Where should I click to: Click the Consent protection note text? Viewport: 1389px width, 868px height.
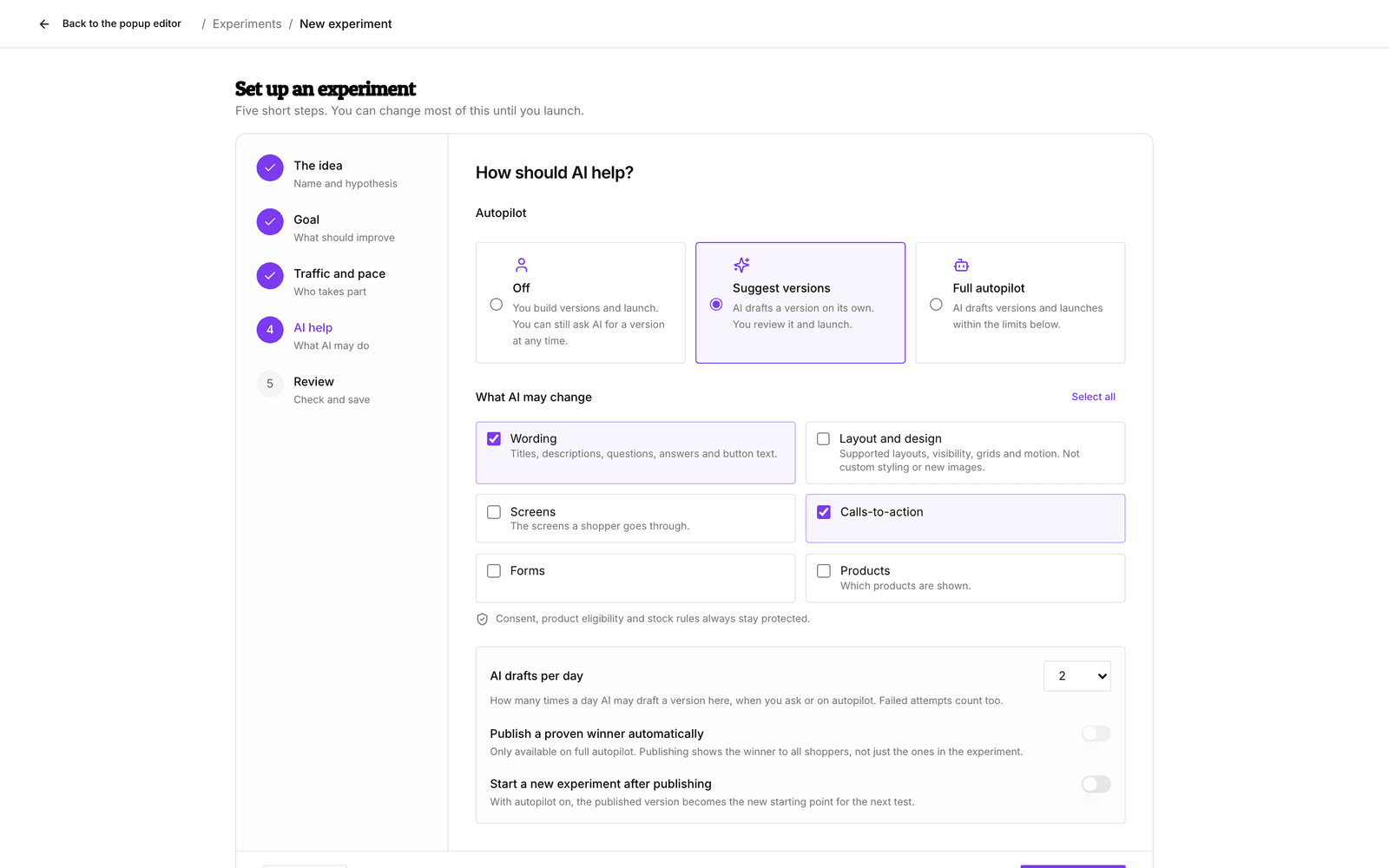click(653, 619)
